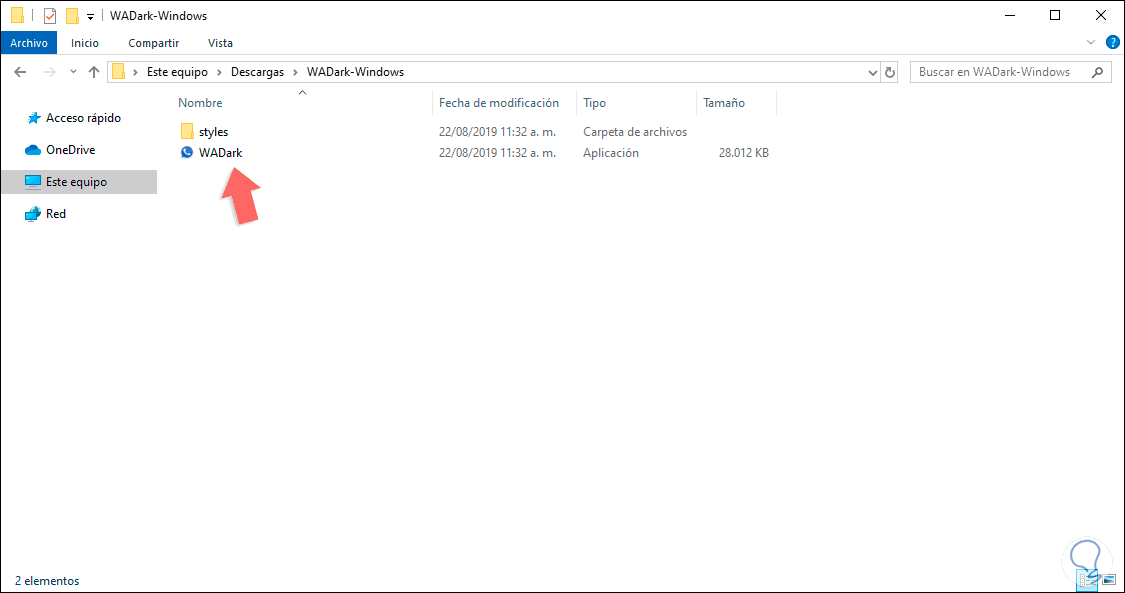Open the recent locations dropdown arrow

[x=72, y=72]
